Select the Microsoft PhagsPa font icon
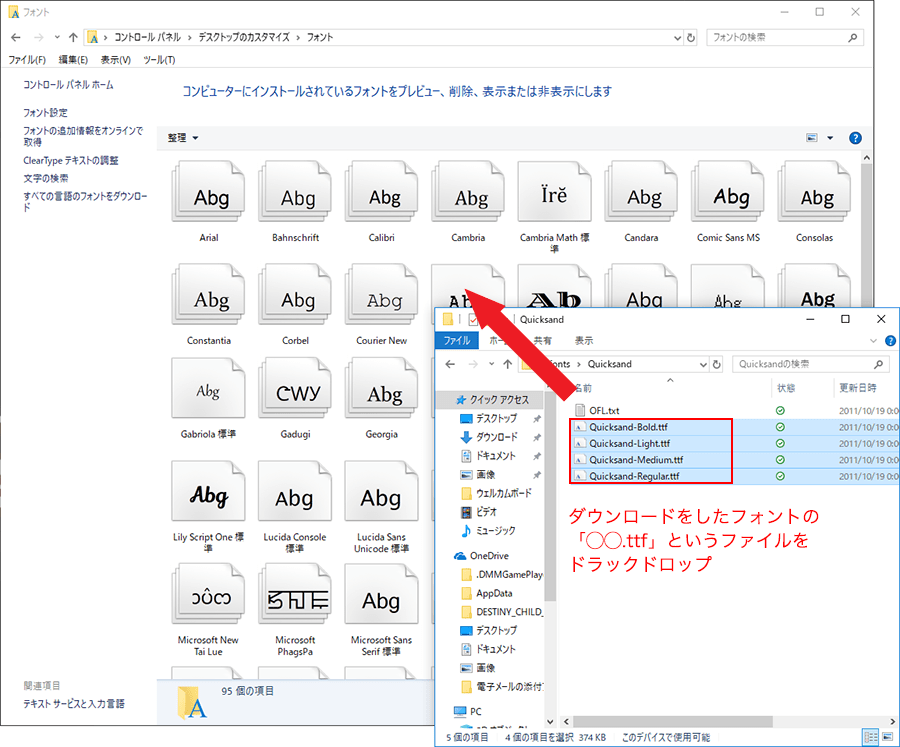 (297, 600)
